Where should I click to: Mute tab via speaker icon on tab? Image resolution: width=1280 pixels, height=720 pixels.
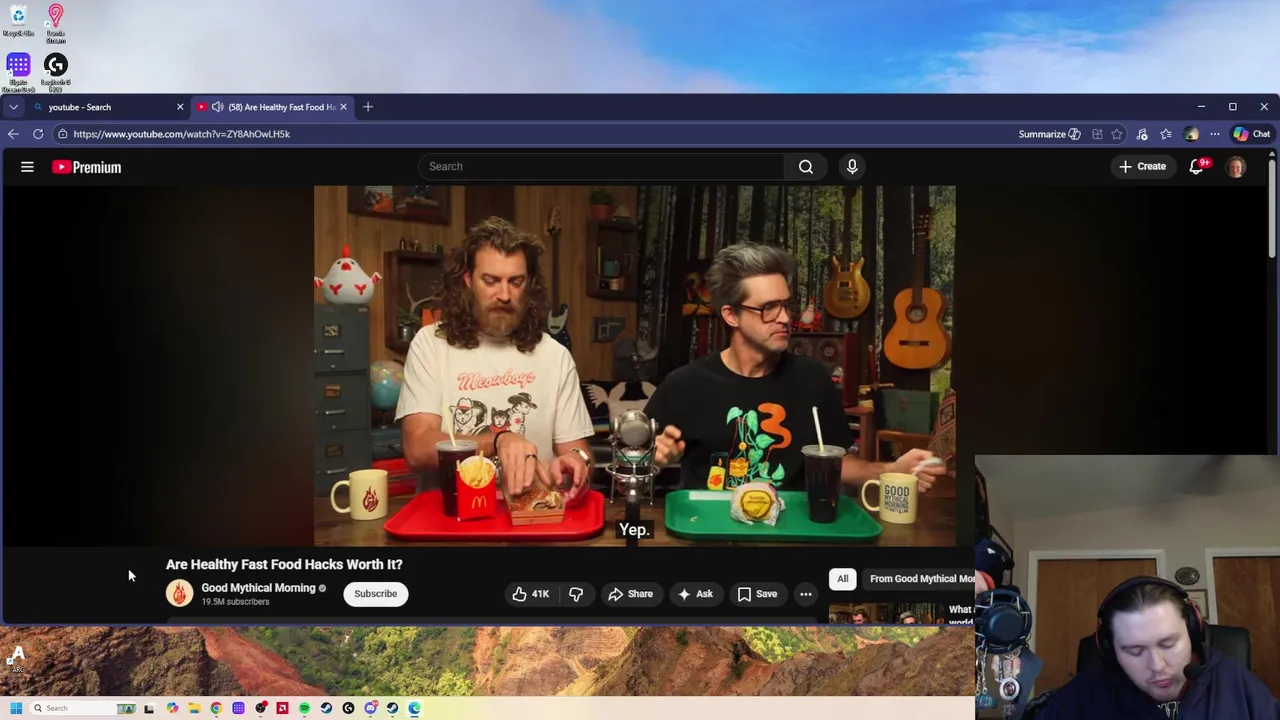(x=217, y=107)
